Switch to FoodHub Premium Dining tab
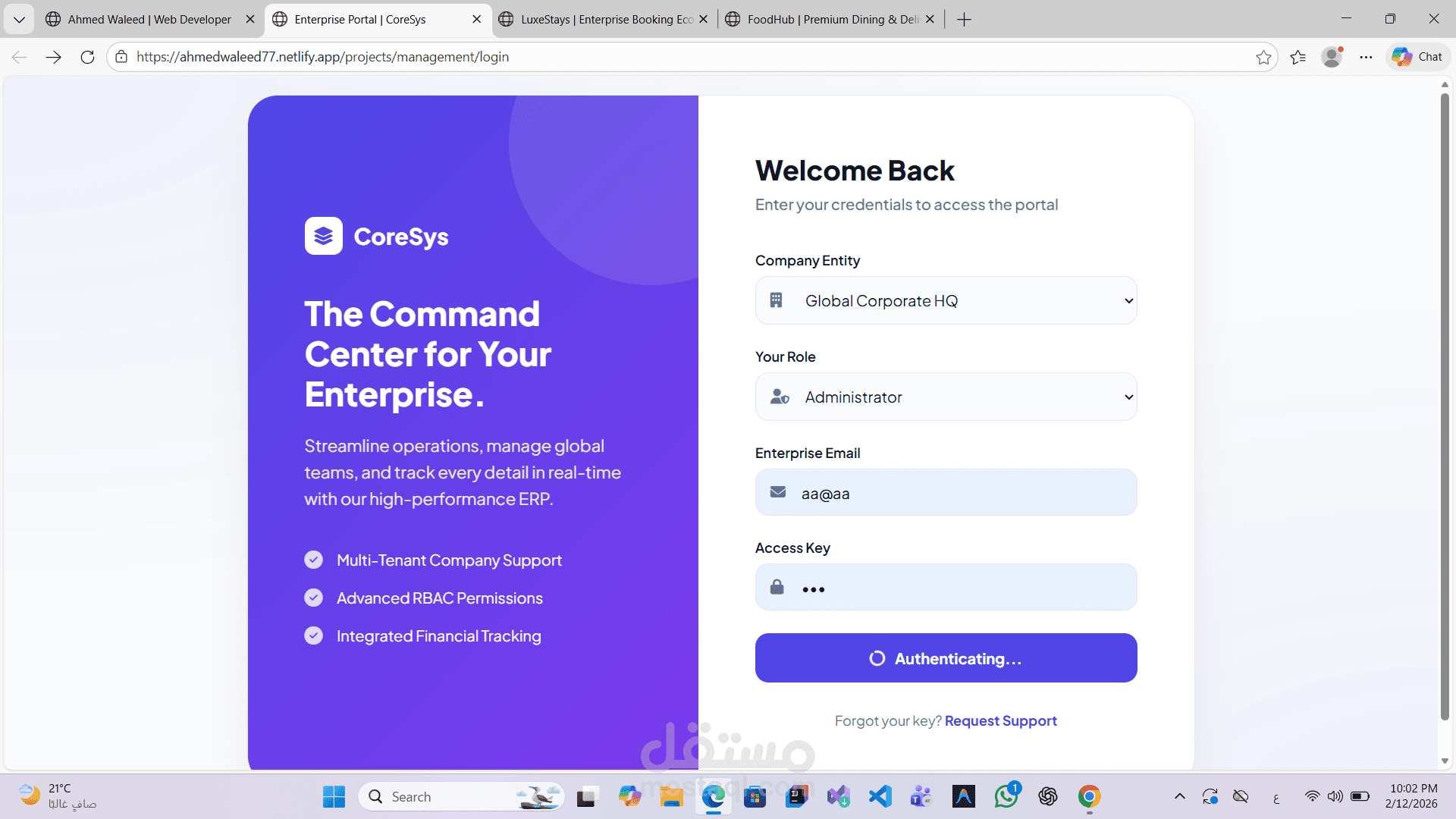The image size is (1456, 819). point(824,19)
